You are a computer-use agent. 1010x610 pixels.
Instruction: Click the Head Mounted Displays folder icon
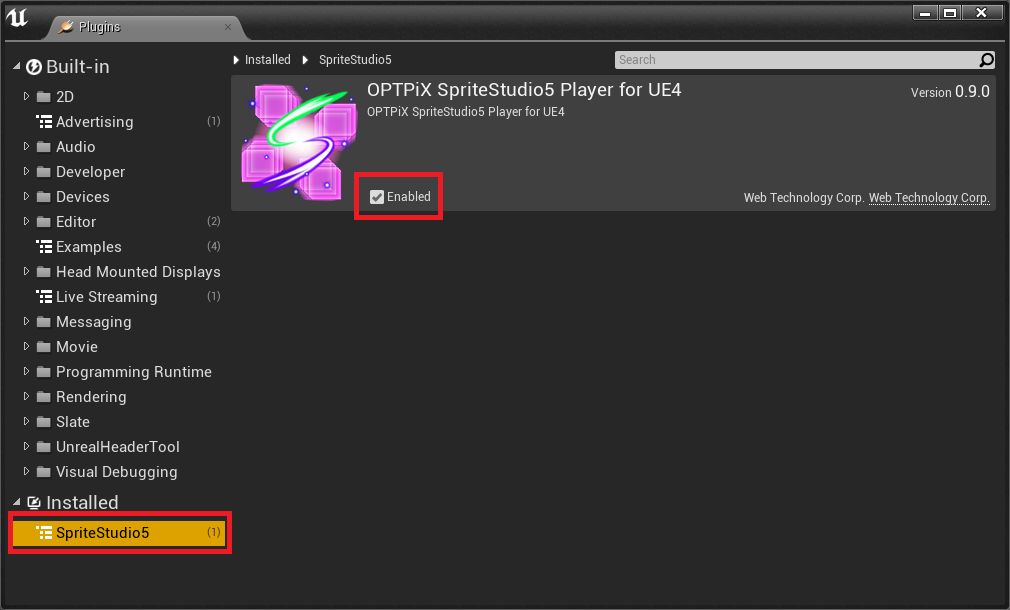tap(44, 272)
